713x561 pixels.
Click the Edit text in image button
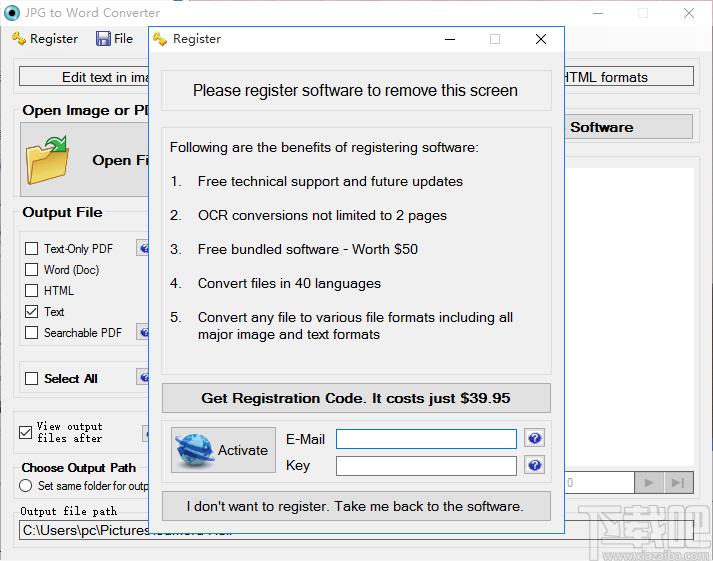84,77
